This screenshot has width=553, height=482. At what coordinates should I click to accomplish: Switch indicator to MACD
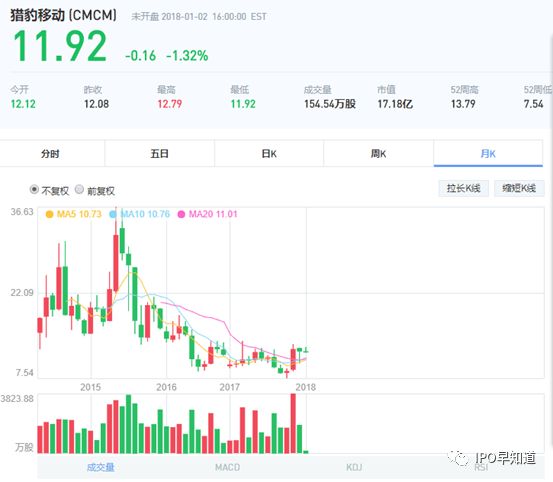(x=227, y=468)
